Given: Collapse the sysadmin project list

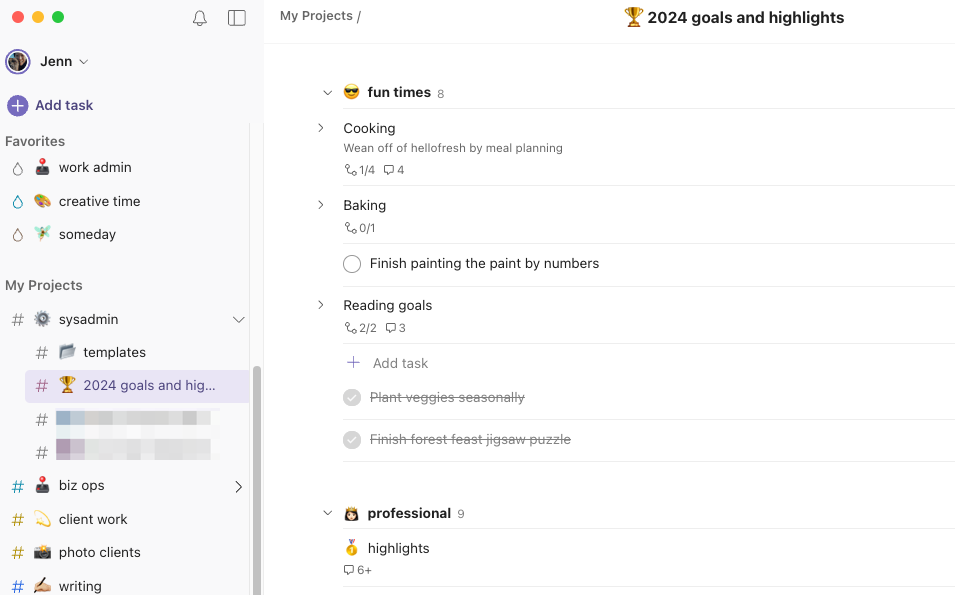Looking at the screenshot, I should (238, 320).
